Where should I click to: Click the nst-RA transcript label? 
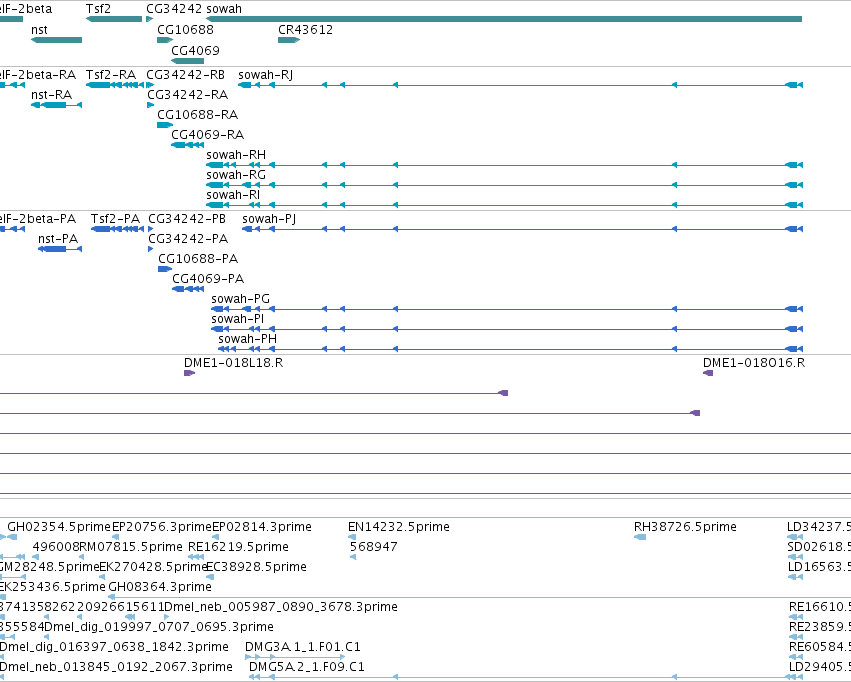[52, 94]
